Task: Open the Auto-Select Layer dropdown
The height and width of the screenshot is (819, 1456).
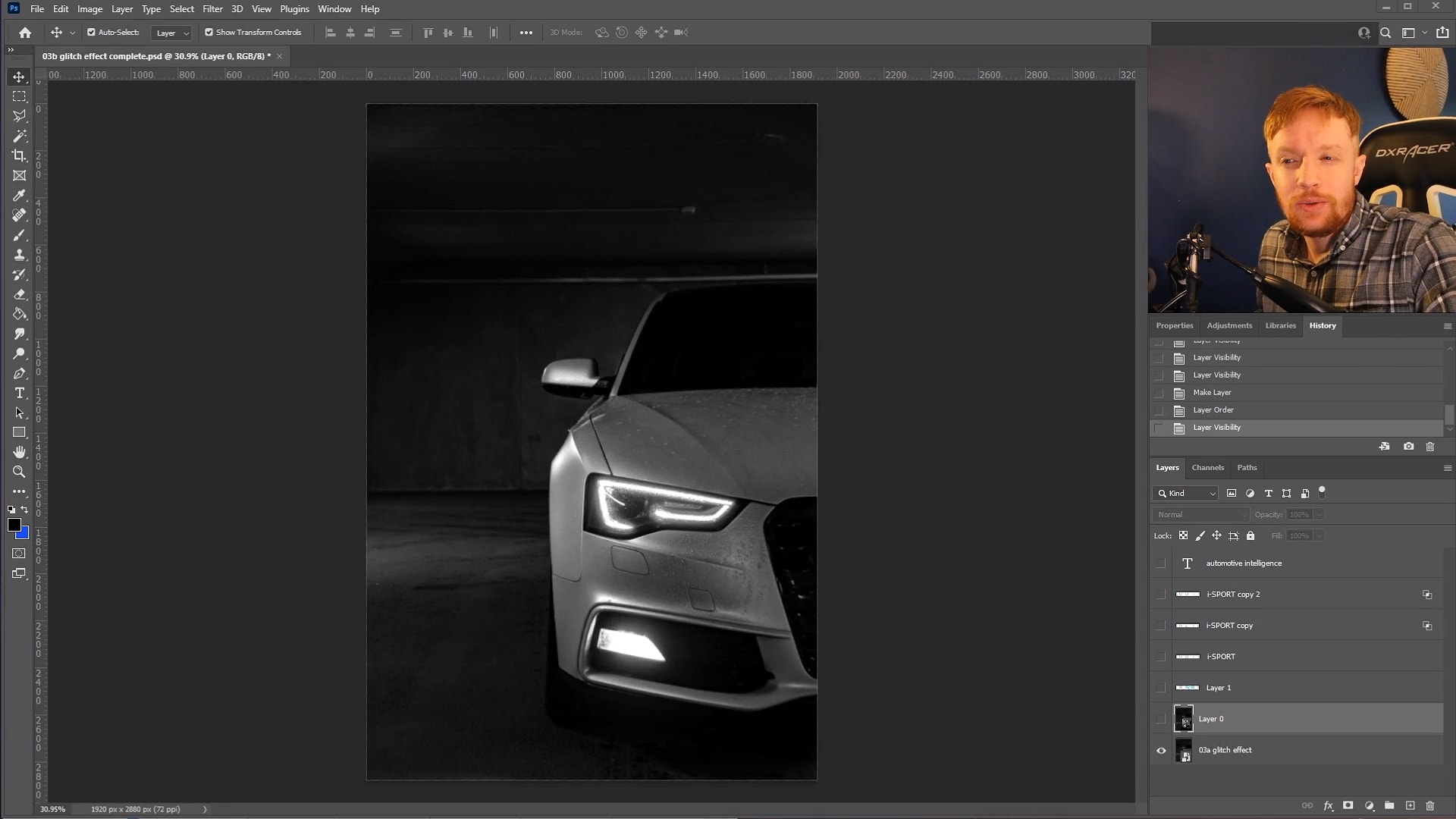Action: point(171,33)
